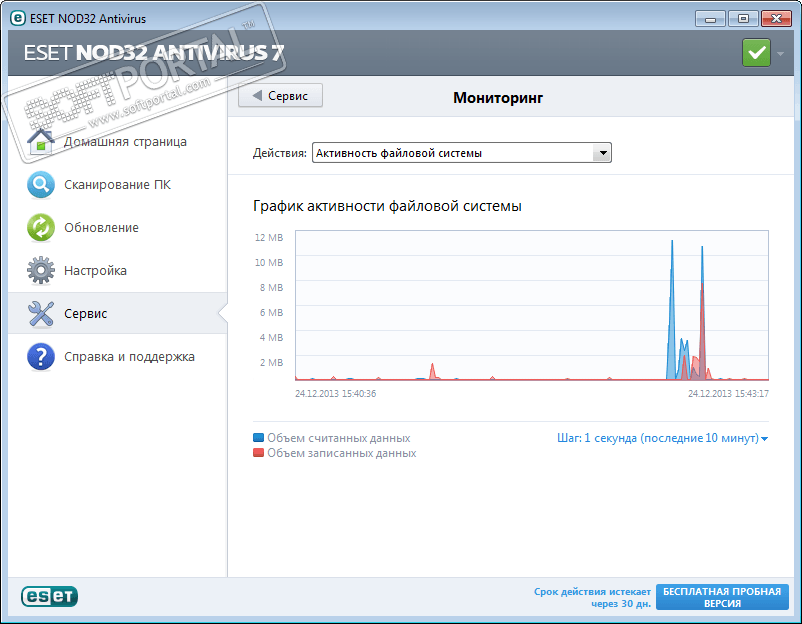The image size is (802, 624).
Task: Click the start timestamp 24.12.2013 15:40:36
Action: pos(336,393)
